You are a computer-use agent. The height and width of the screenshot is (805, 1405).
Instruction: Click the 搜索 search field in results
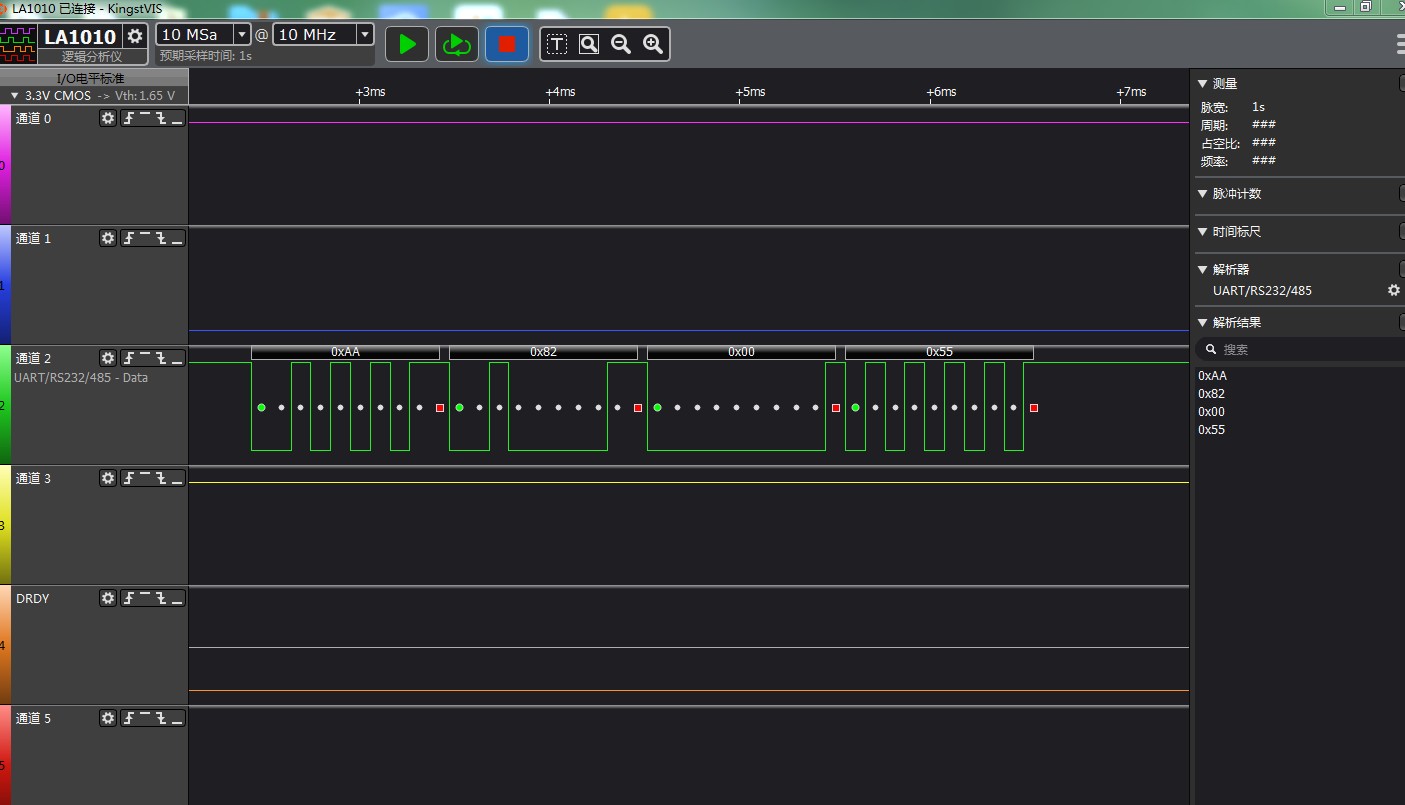[1300, 349]
